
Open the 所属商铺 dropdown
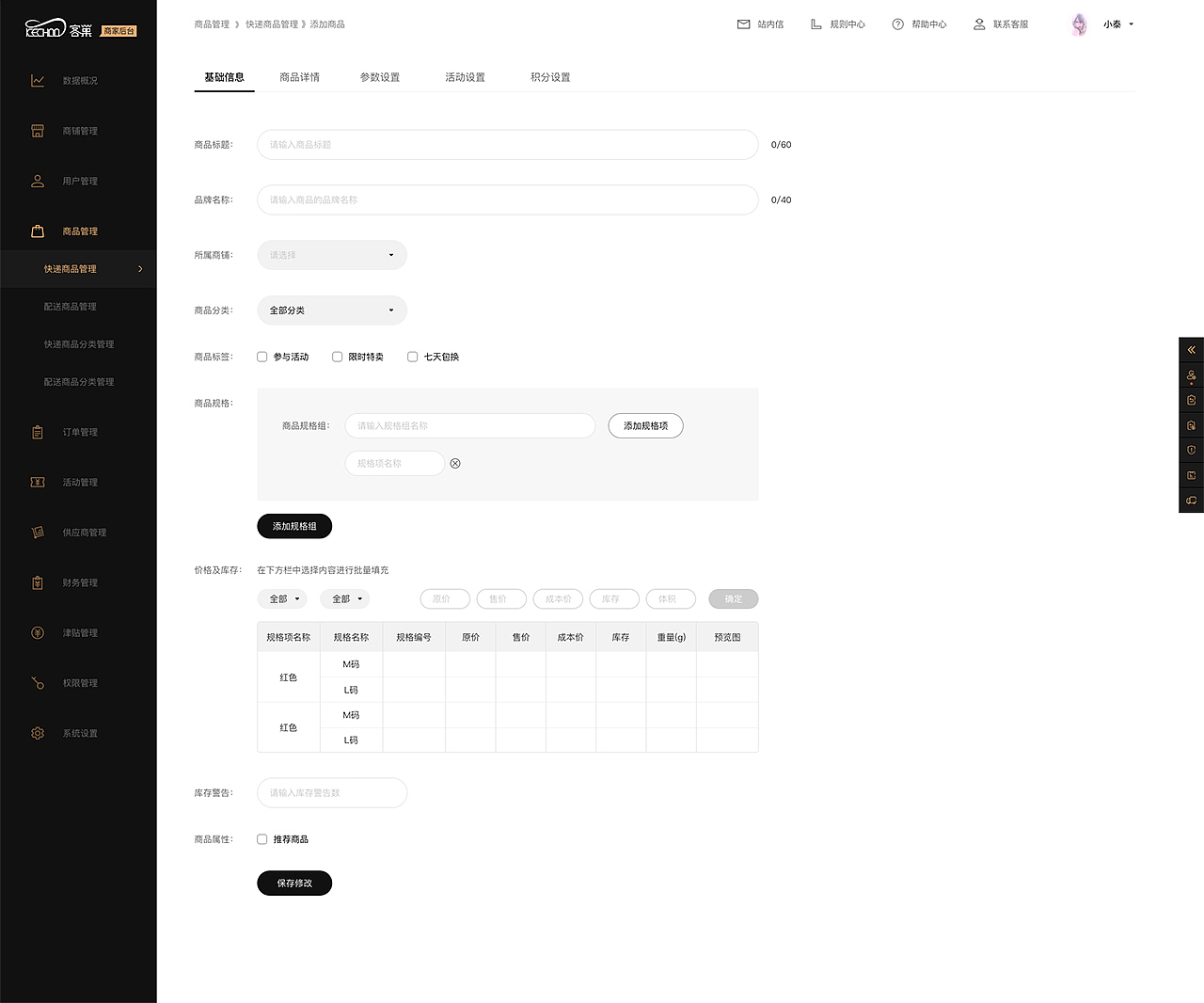point(331,255)
